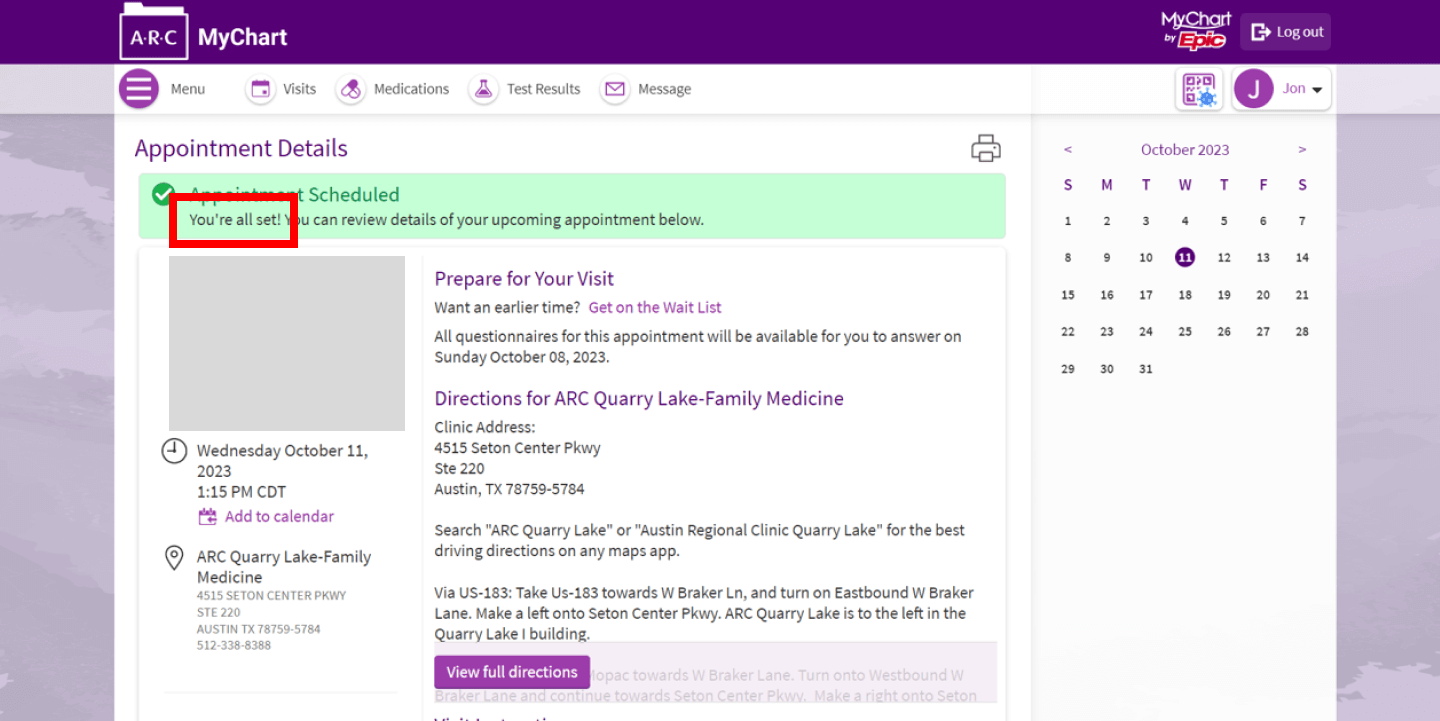Expand the Jon account dropdown arrow

point(1317,90)
